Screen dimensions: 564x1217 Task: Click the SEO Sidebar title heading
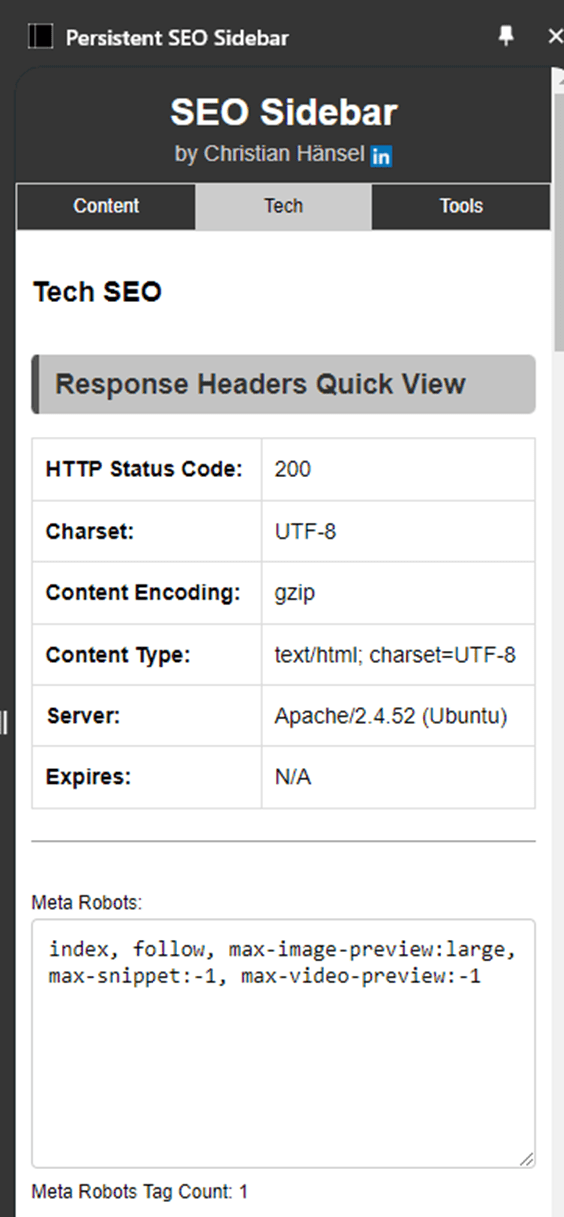click(284, 112)
